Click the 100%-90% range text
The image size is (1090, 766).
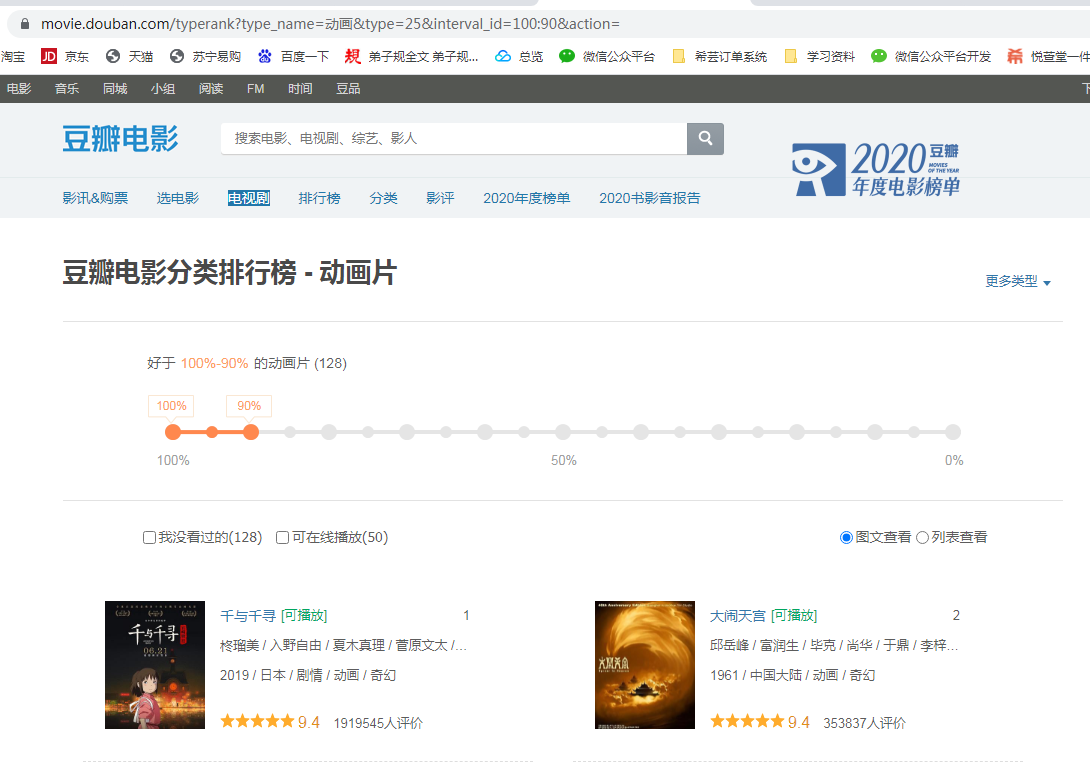pos(214,364)
